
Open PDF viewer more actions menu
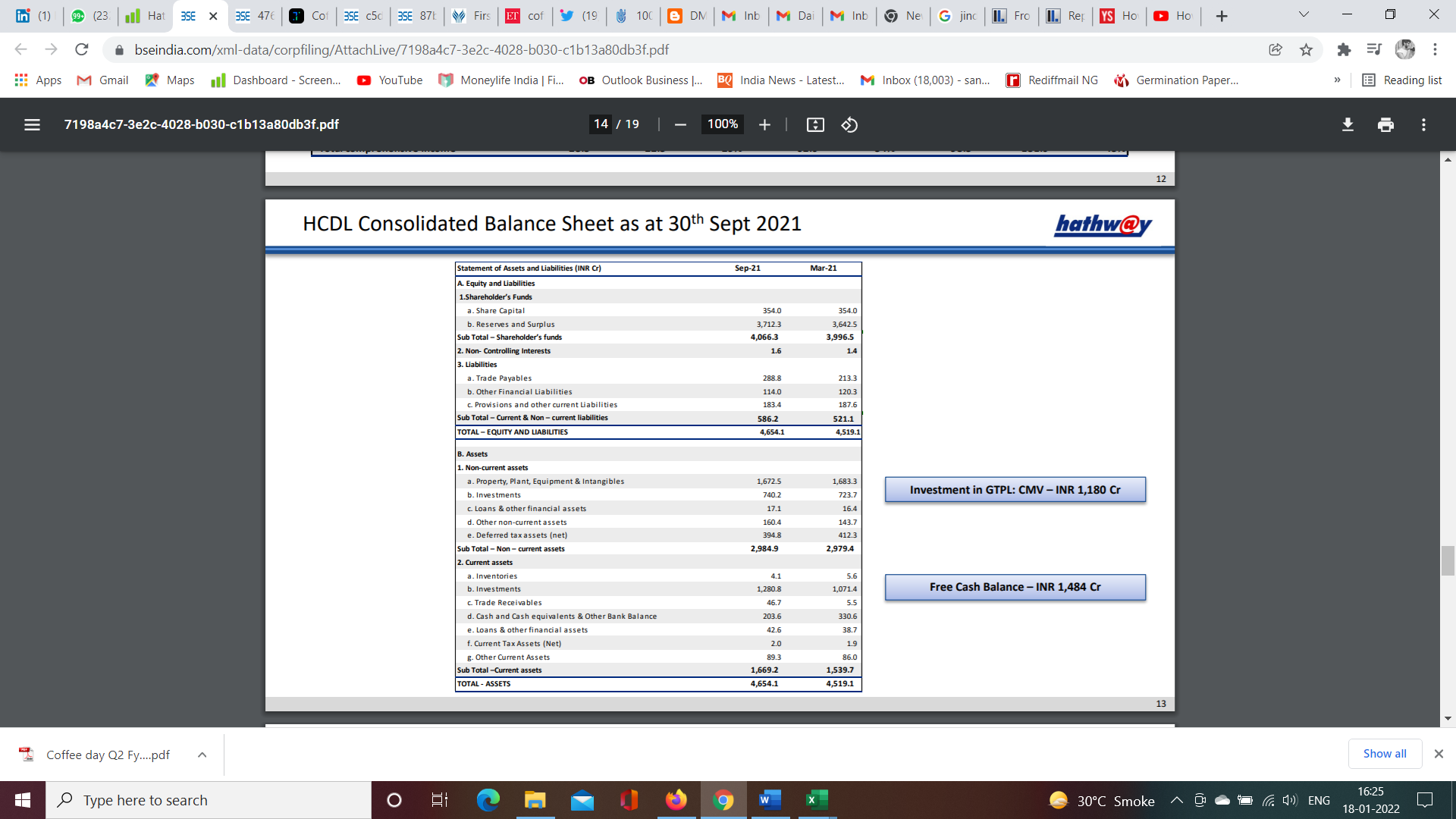[x=1423, y=124]
